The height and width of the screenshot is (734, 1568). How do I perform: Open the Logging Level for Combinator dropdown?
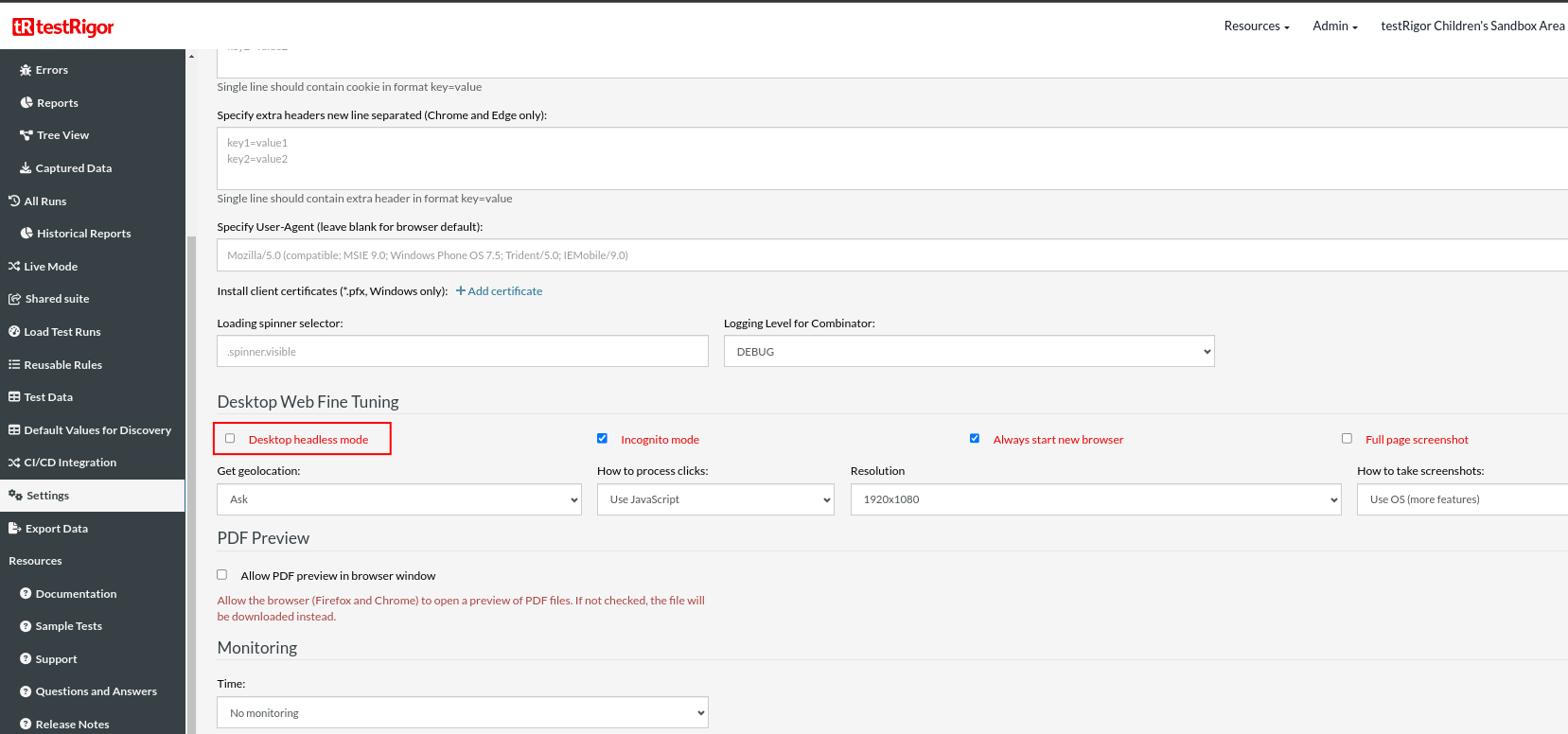click(968, 352)
